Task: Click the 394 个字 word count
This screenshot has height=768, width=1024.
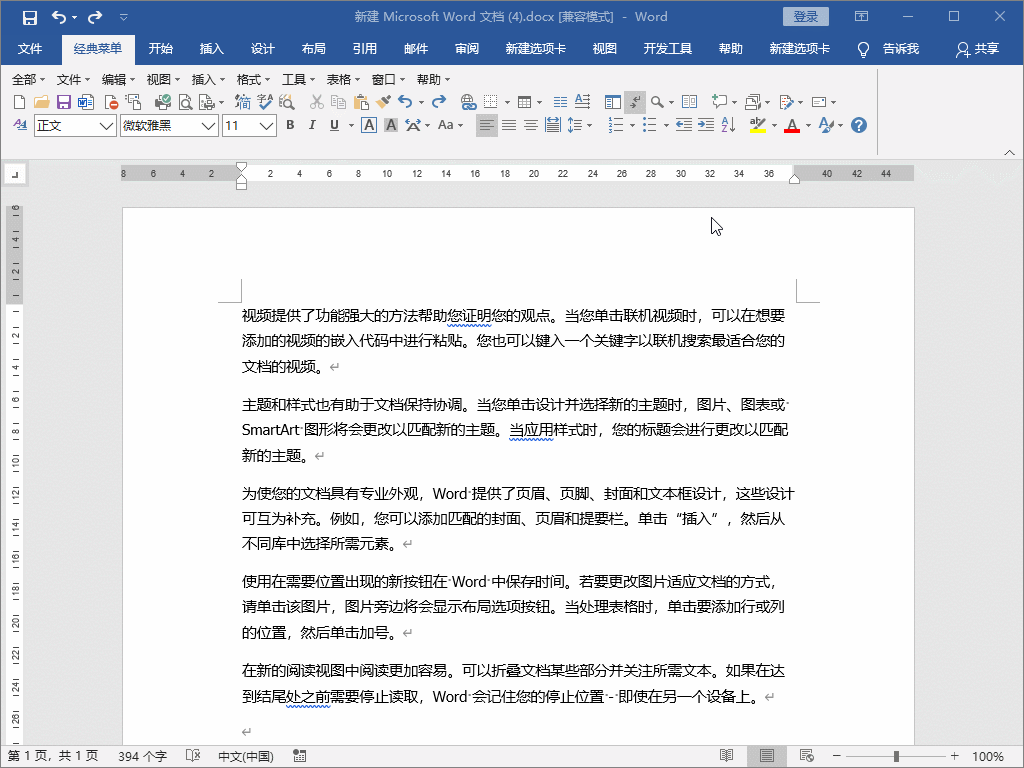Action: (142, 756)
